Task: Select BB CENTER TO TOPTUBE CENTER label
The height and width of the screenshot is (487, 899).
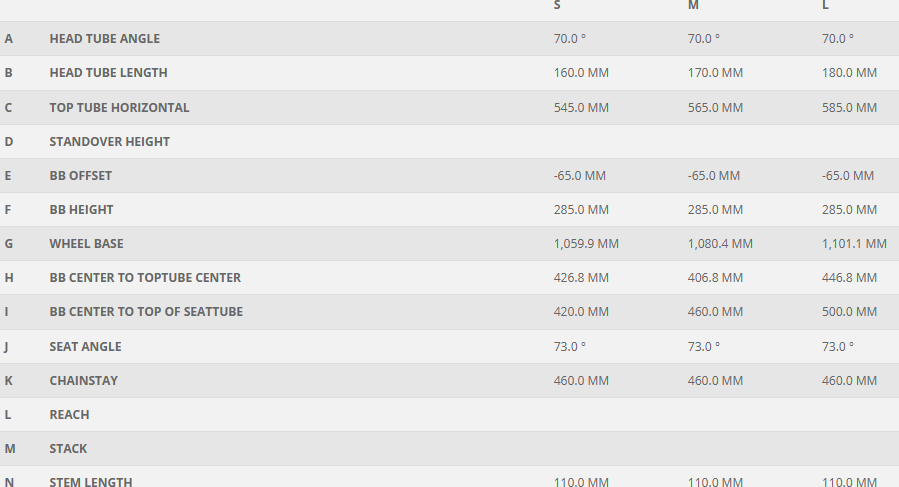Action: (145, 277)
